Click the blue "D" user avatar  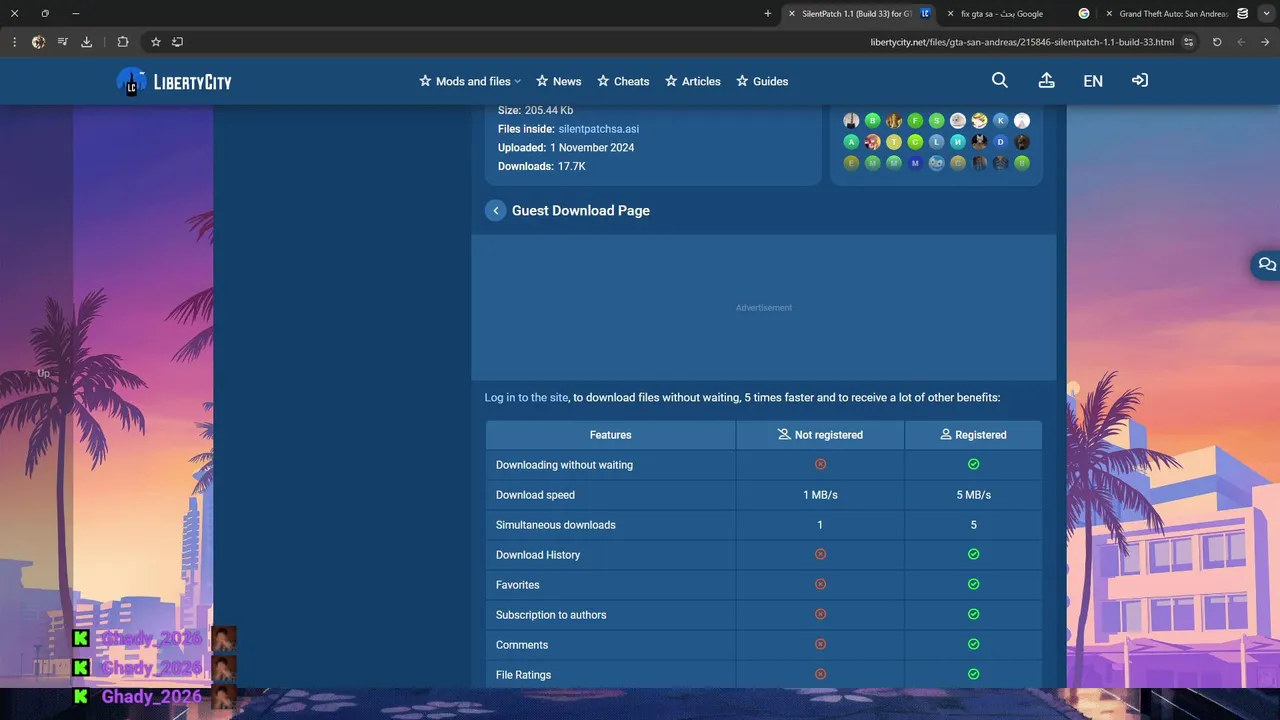pyautogui.click(x=1000, y=142)
